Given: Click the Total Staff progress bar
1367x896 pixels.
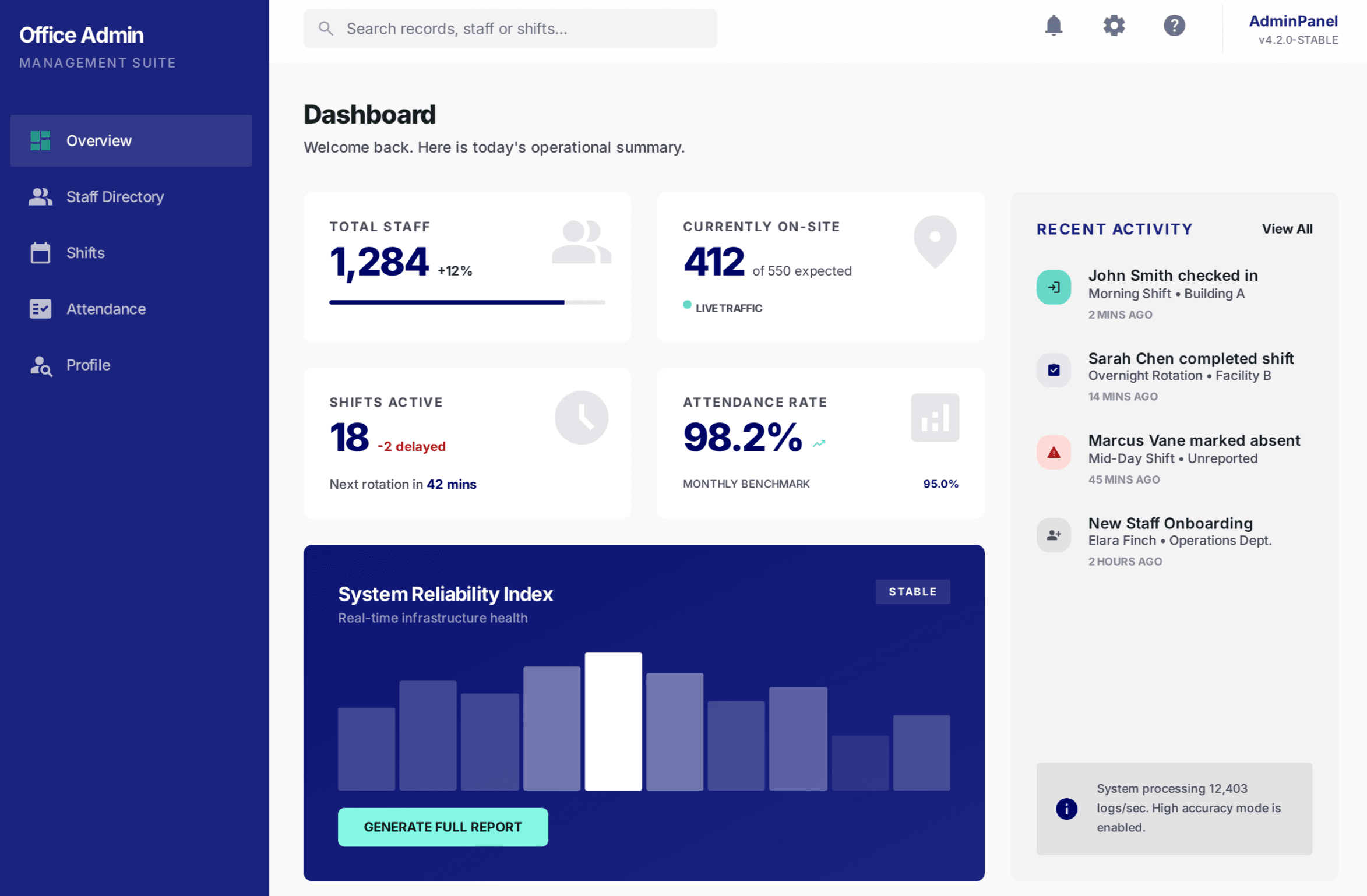Looking at the screenshot, I should (467, 302).
